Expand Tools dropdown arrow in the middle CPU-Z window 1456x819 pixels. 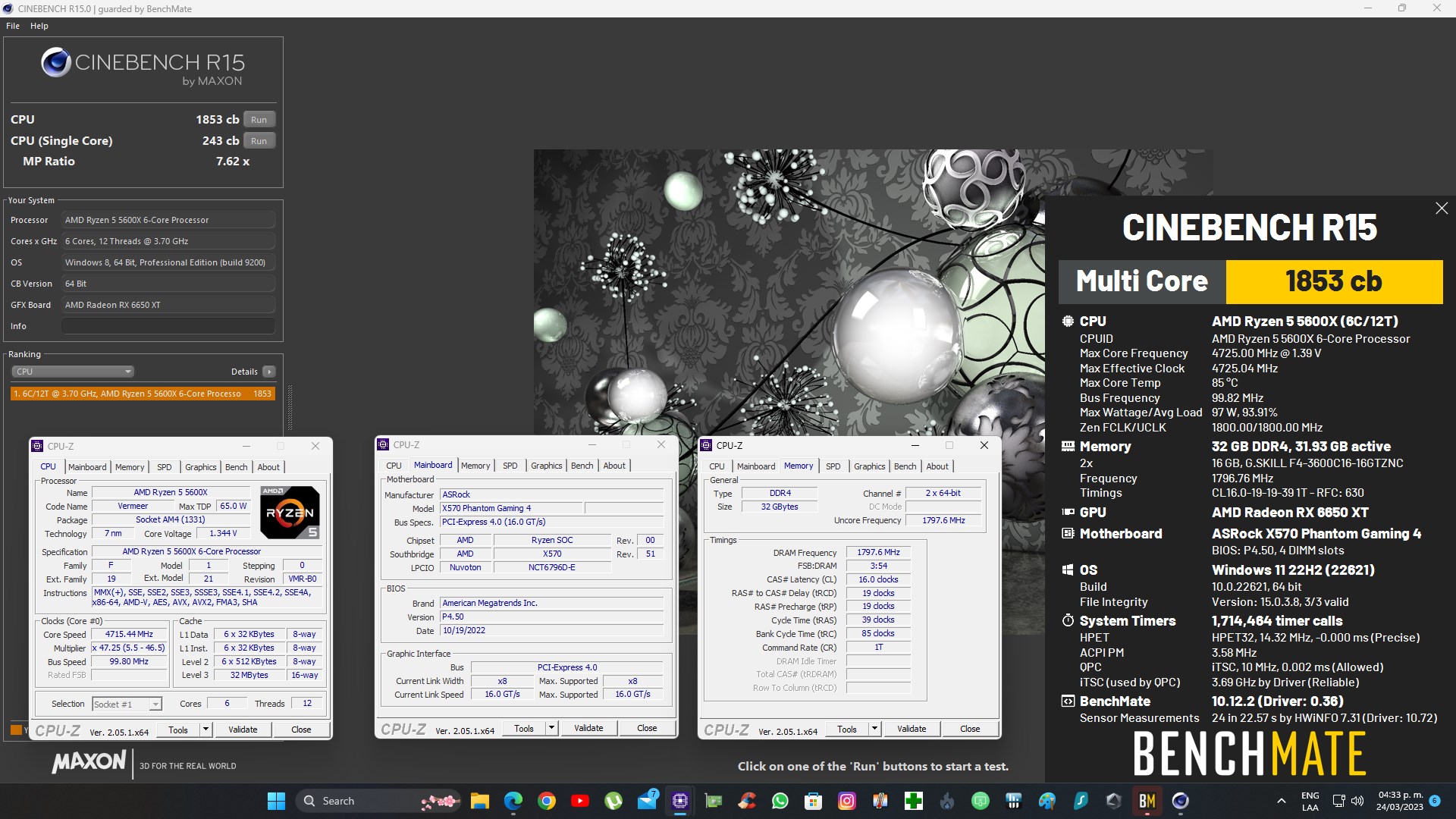[x=551, y=728]
